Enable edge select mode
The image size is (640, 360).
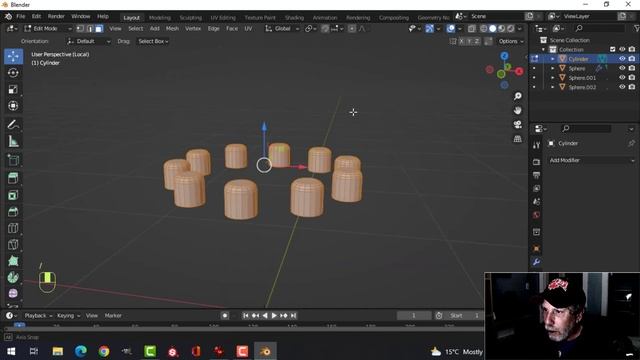click(90, 29)
